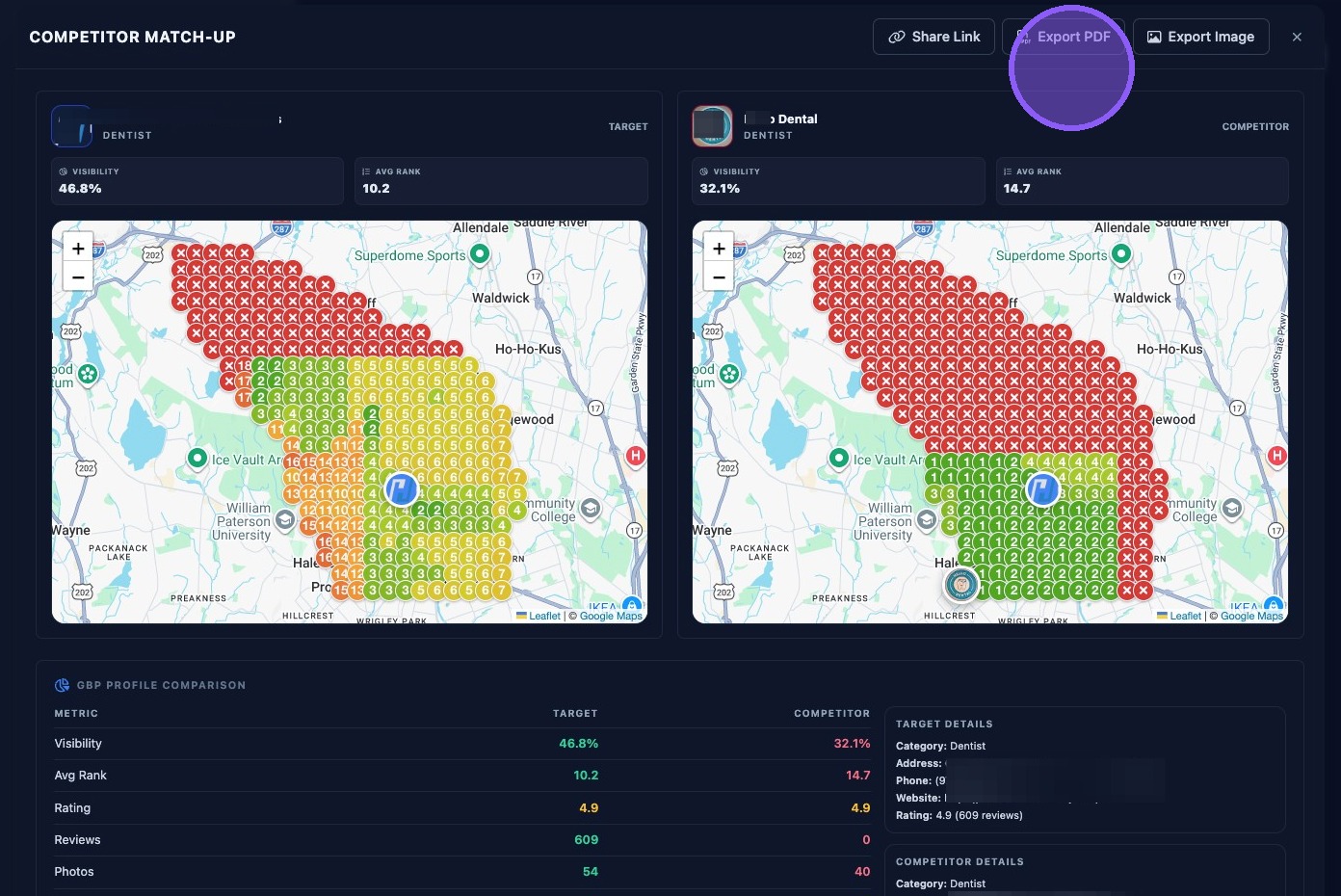
Task: Click Superdome Sports marker on target map
Action: tap(480, 254)
